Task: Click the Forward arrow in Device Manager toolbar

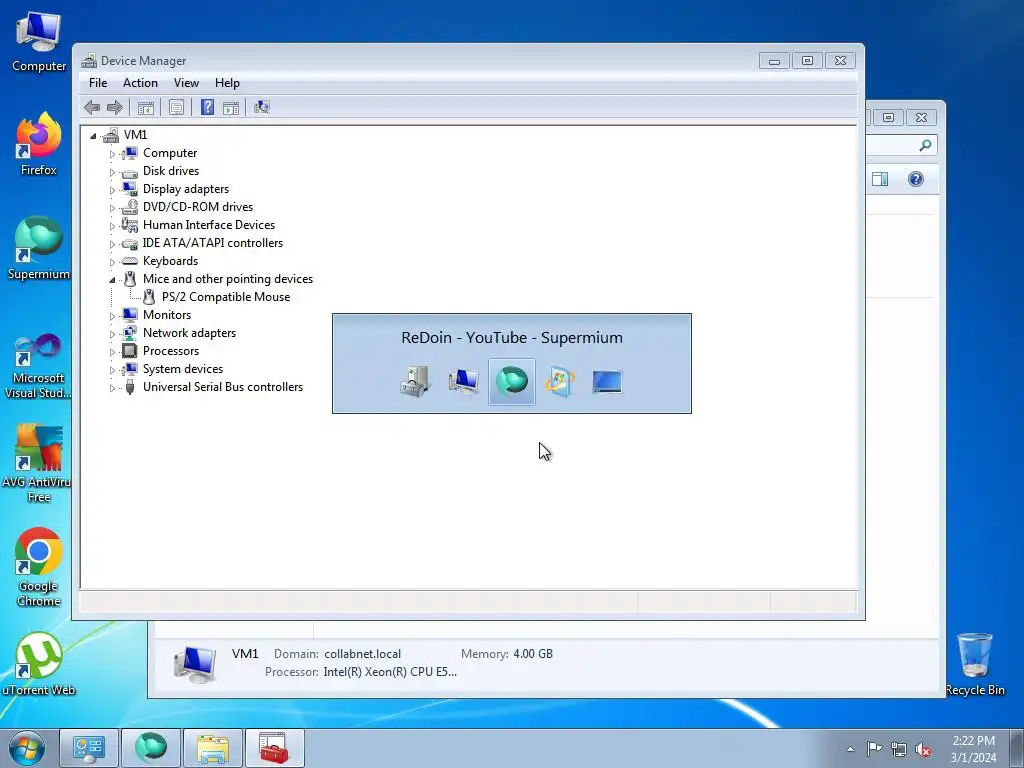Action: (115, 107)
